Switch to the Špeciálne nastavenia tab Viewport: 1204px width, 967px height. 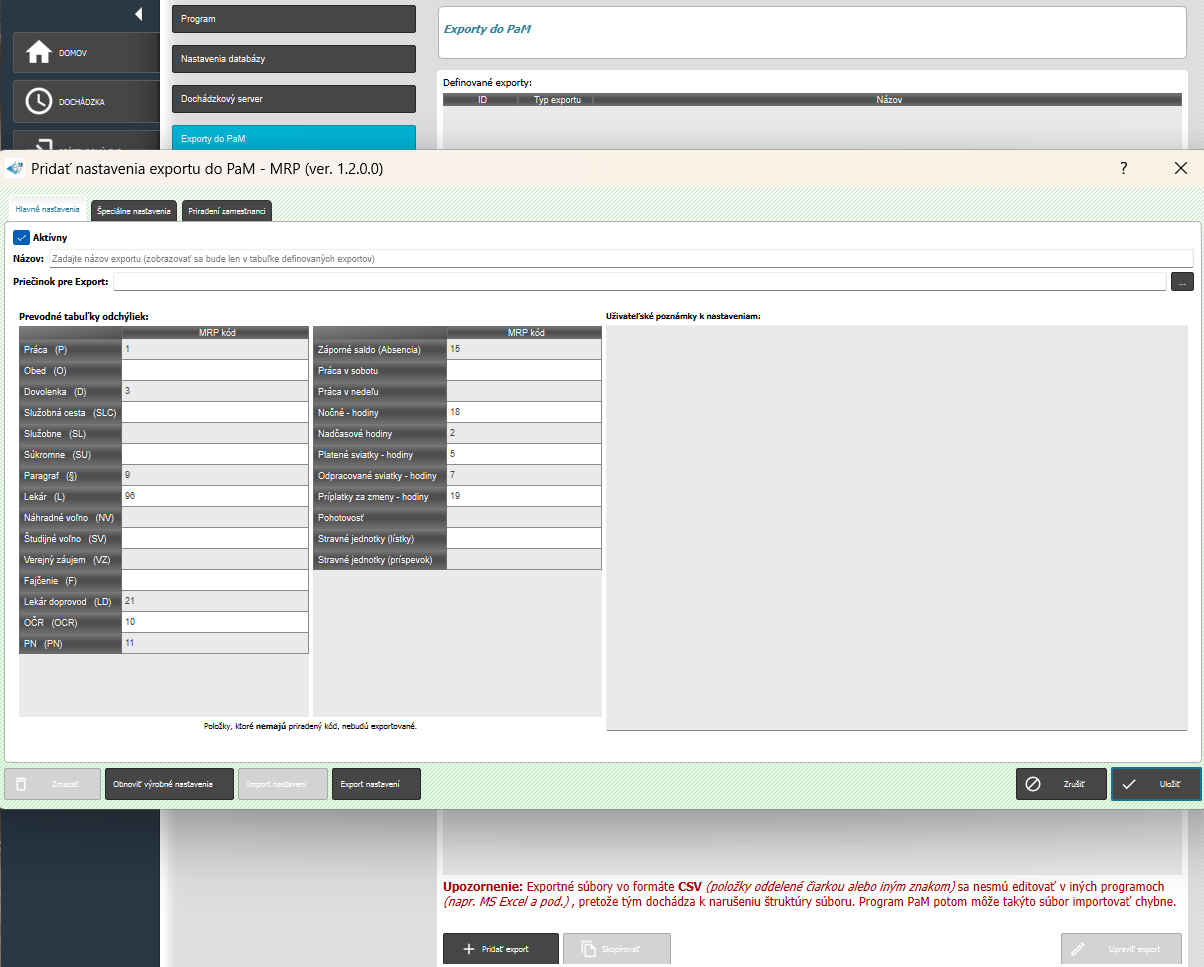click(134, 211)
